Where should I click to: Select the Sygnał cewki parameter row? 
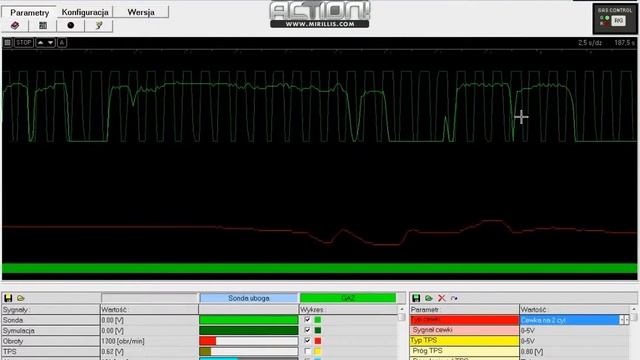pyautogui.click(x=464, y=330)
